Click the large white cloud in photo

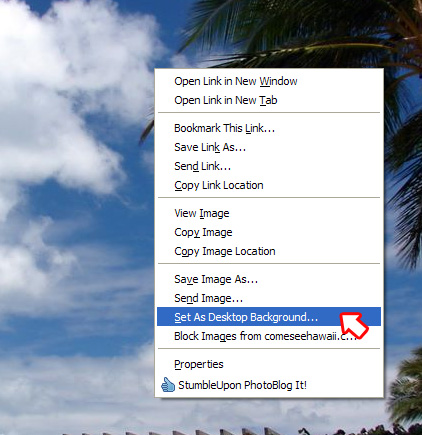[60, 100]
